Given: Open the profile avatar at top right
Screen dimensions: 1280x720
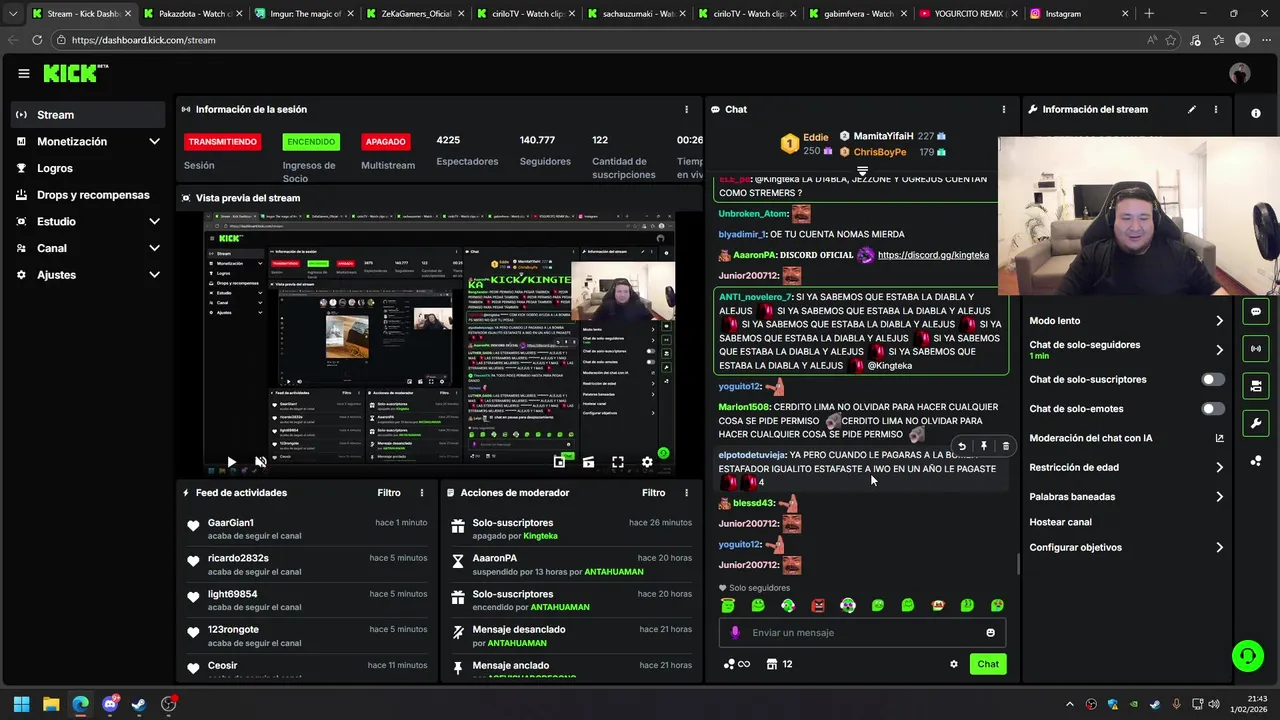Looking at the screenshot, I should pyautogui.click(x=1240, y=73).
